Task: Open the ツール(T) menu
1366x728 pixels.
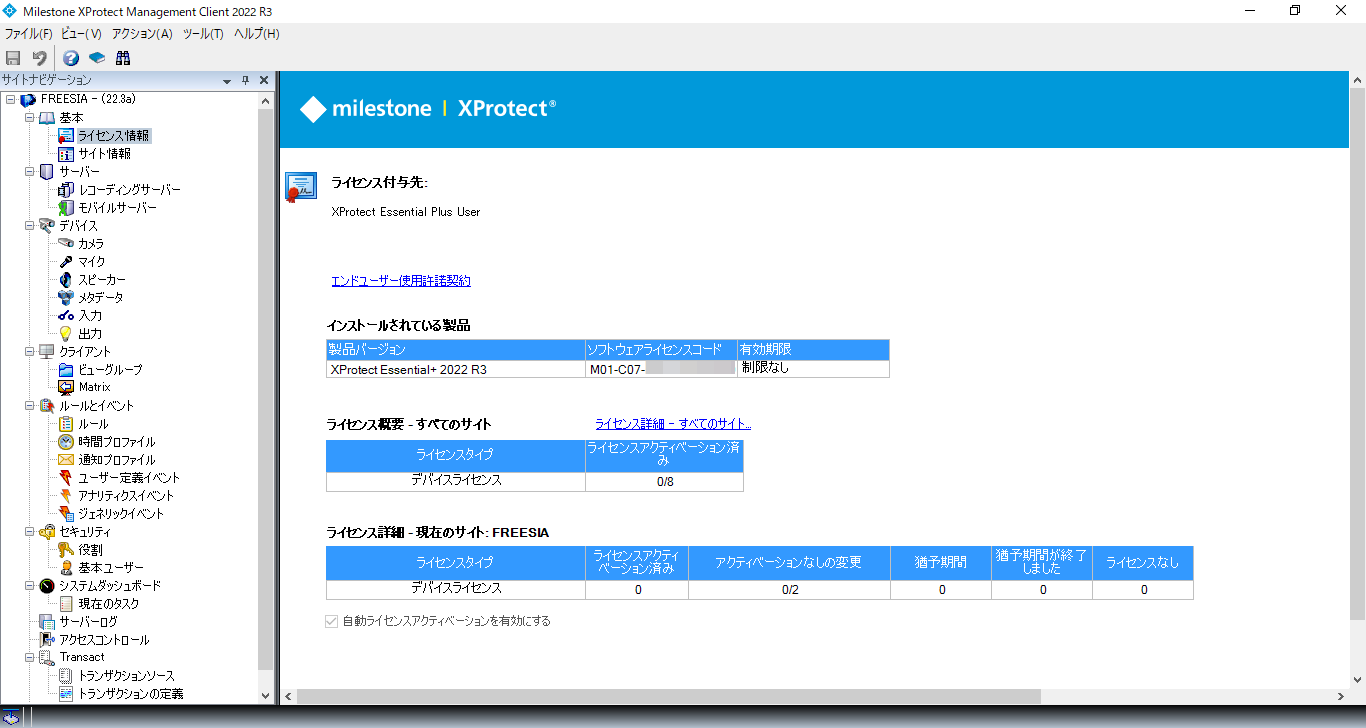Action: click(x=203, y=34)
